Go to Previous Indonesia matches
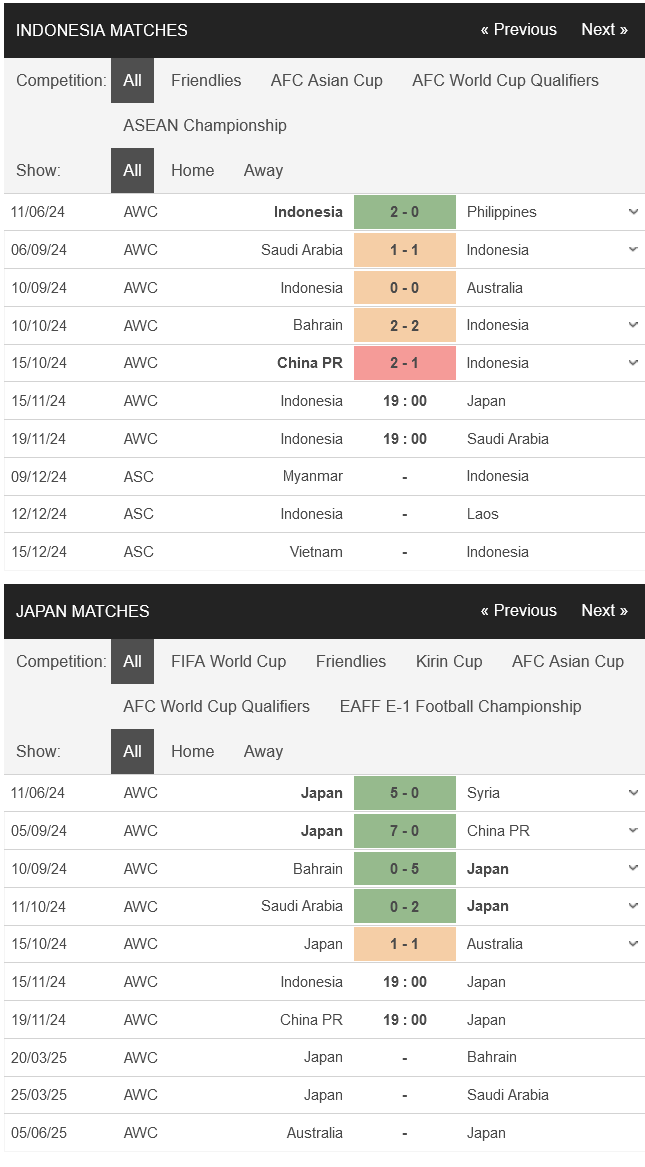Viewport: 645px width, 1167px height. click(518, 30)
